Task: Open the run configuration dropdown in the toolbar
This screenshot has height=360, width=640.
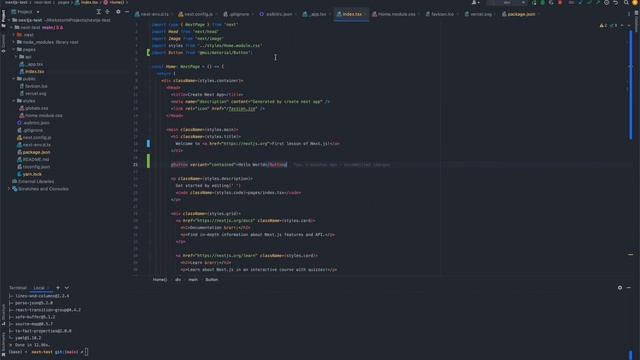Action: [507, 2]
